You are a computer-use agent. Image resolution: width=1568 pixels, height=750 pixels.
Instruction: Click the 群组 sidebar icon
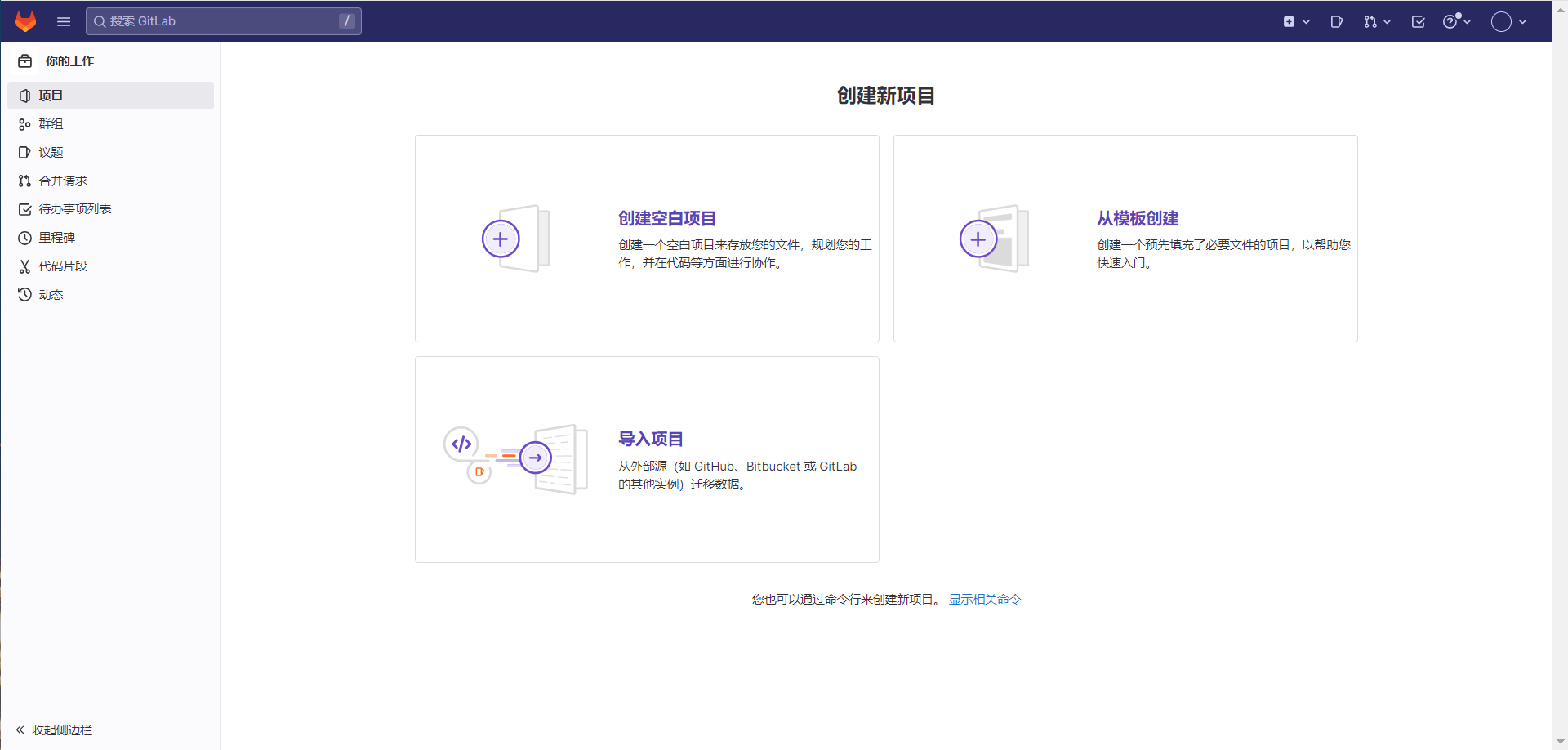point(24,124)
